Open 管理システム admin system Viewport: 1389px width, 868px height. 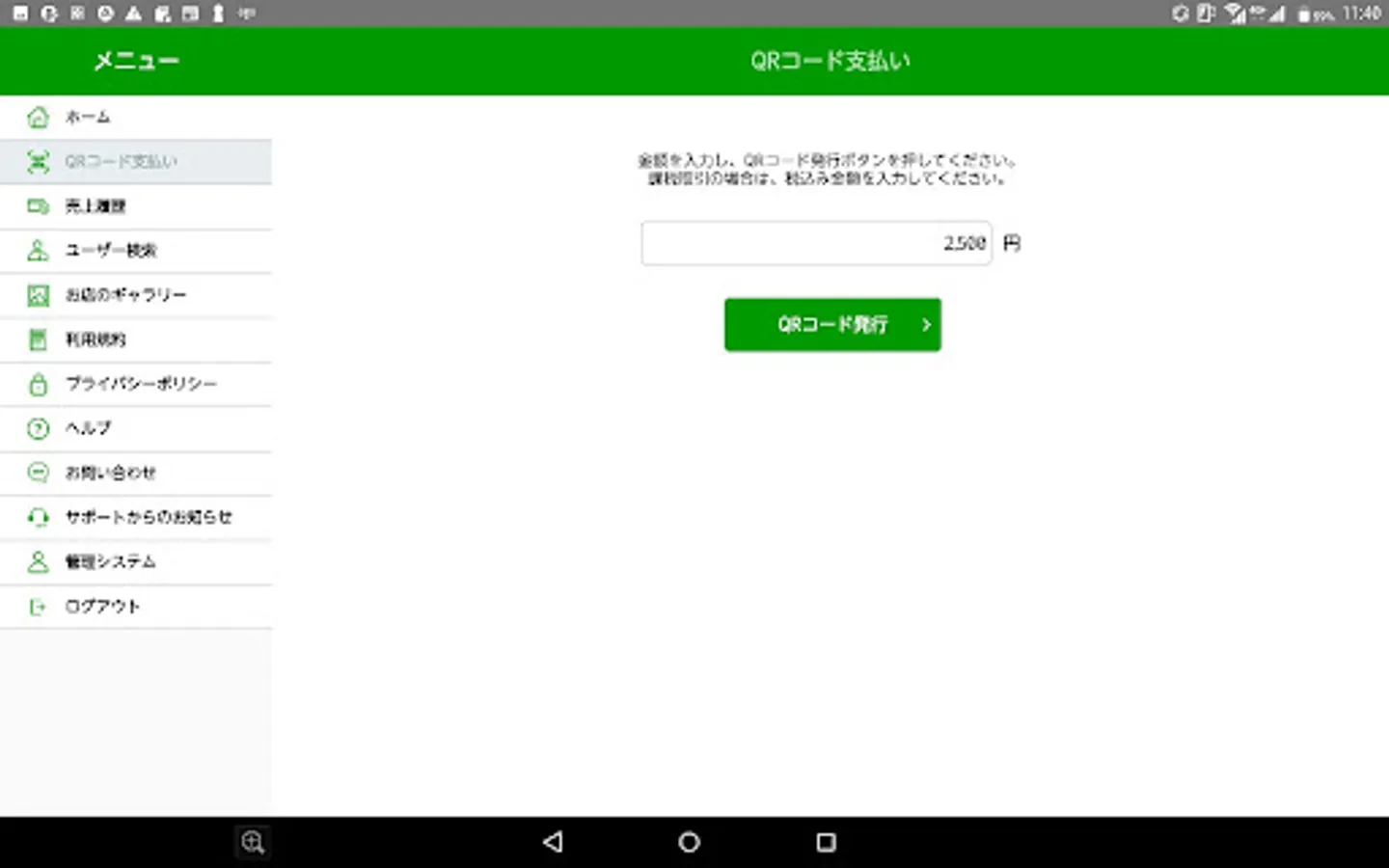[x=135, y=561]
